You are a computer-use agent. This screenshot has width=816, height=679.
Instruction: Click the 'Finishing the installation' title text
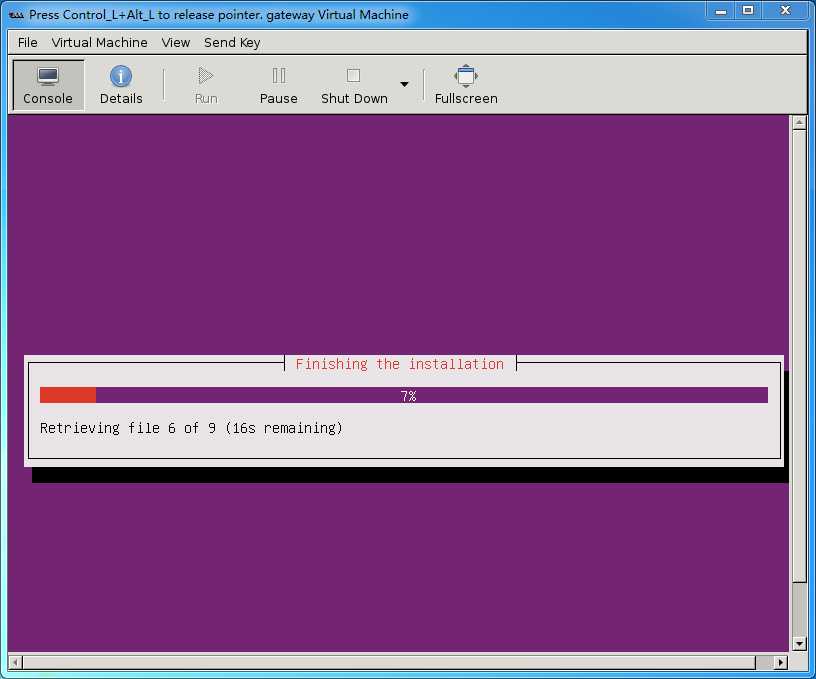click(x=400, y=364)
